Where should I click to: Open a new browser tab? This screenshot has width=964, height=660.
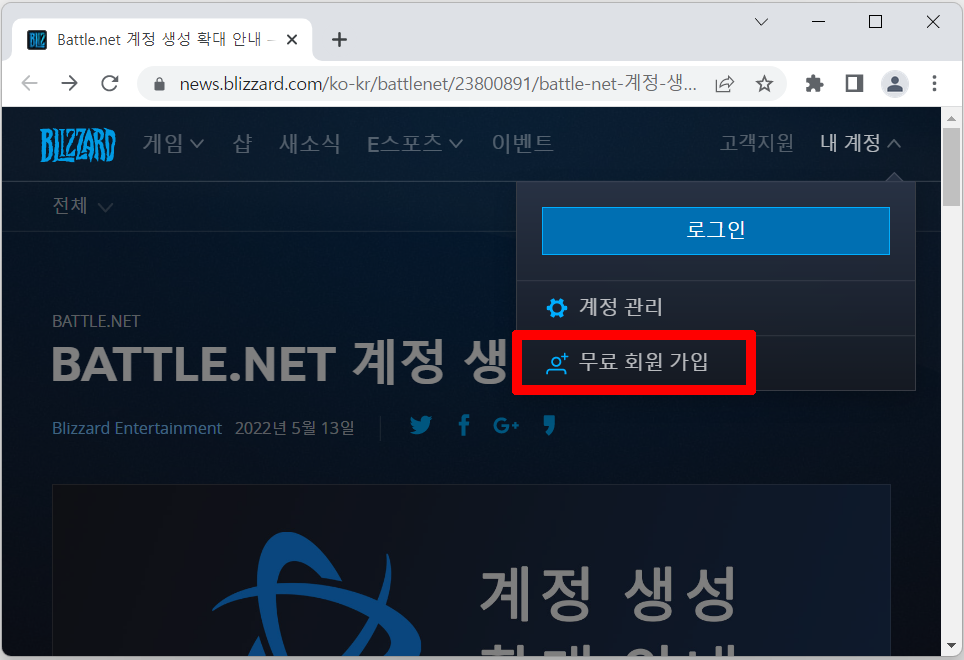(339, 40)
